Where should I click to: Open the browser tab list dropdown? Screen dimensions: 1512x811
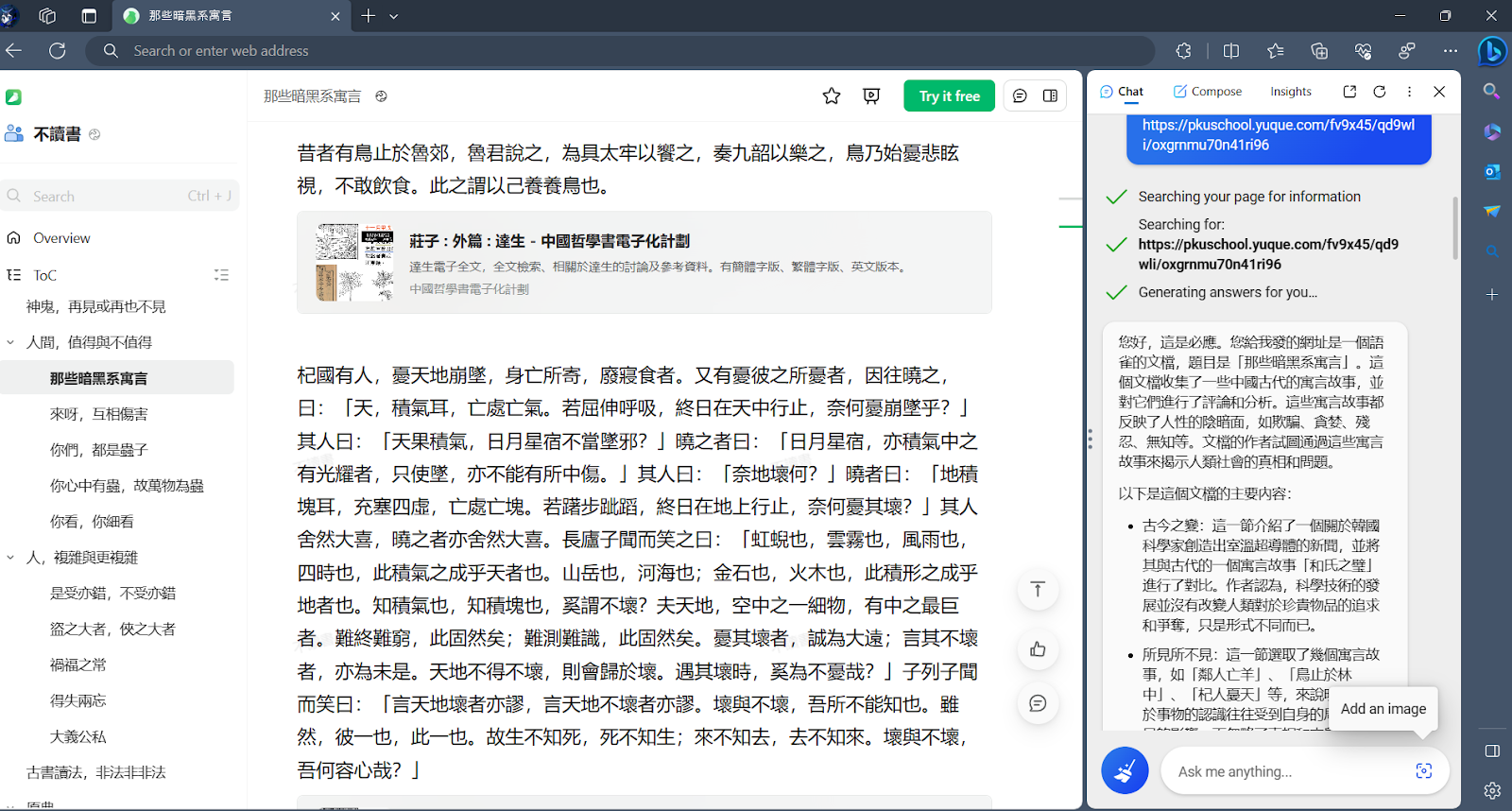pyautogui.click(x=394, y=16)
